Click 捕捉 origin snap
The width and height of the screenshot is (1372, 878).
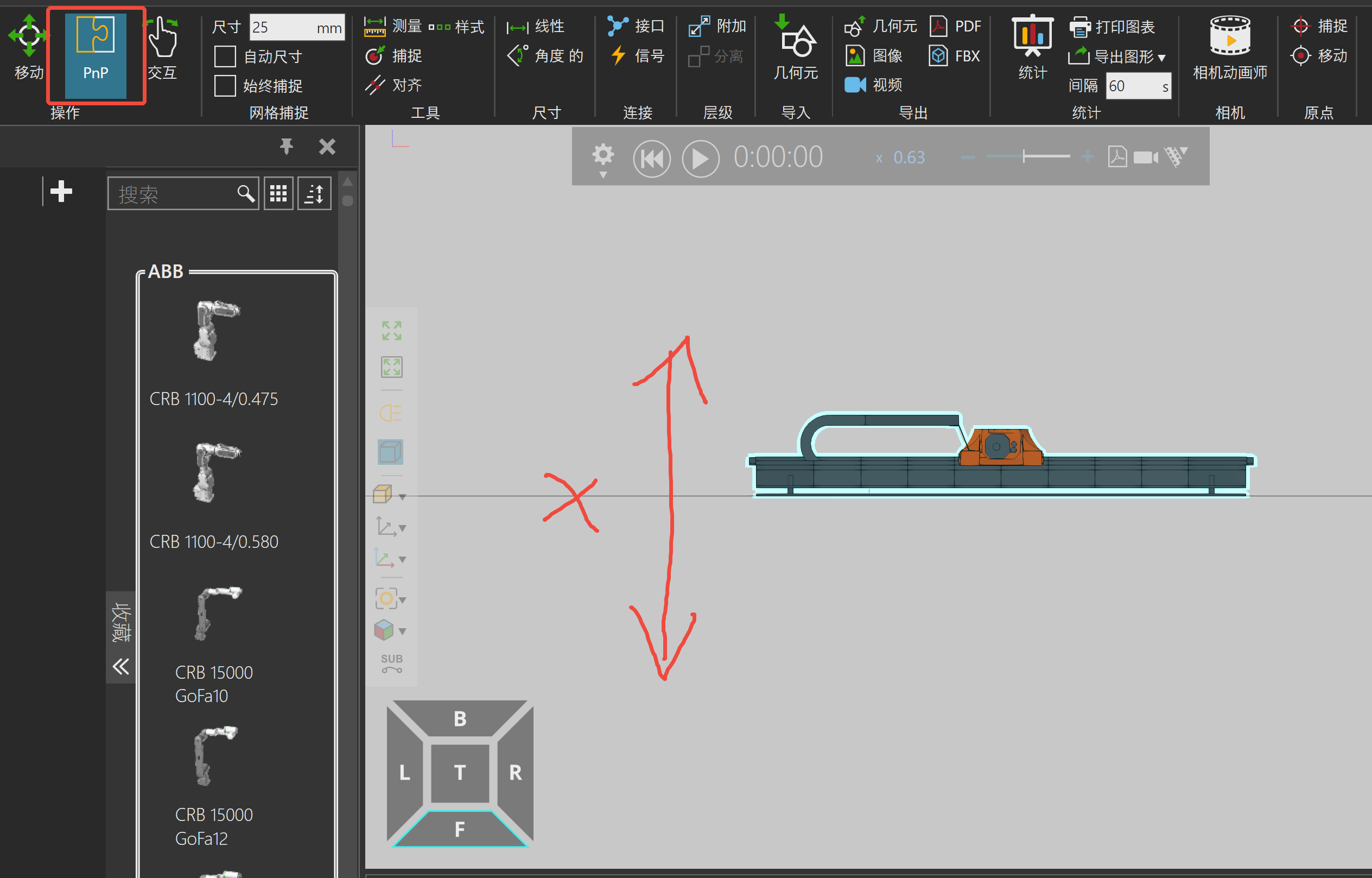pos(1319,26)
